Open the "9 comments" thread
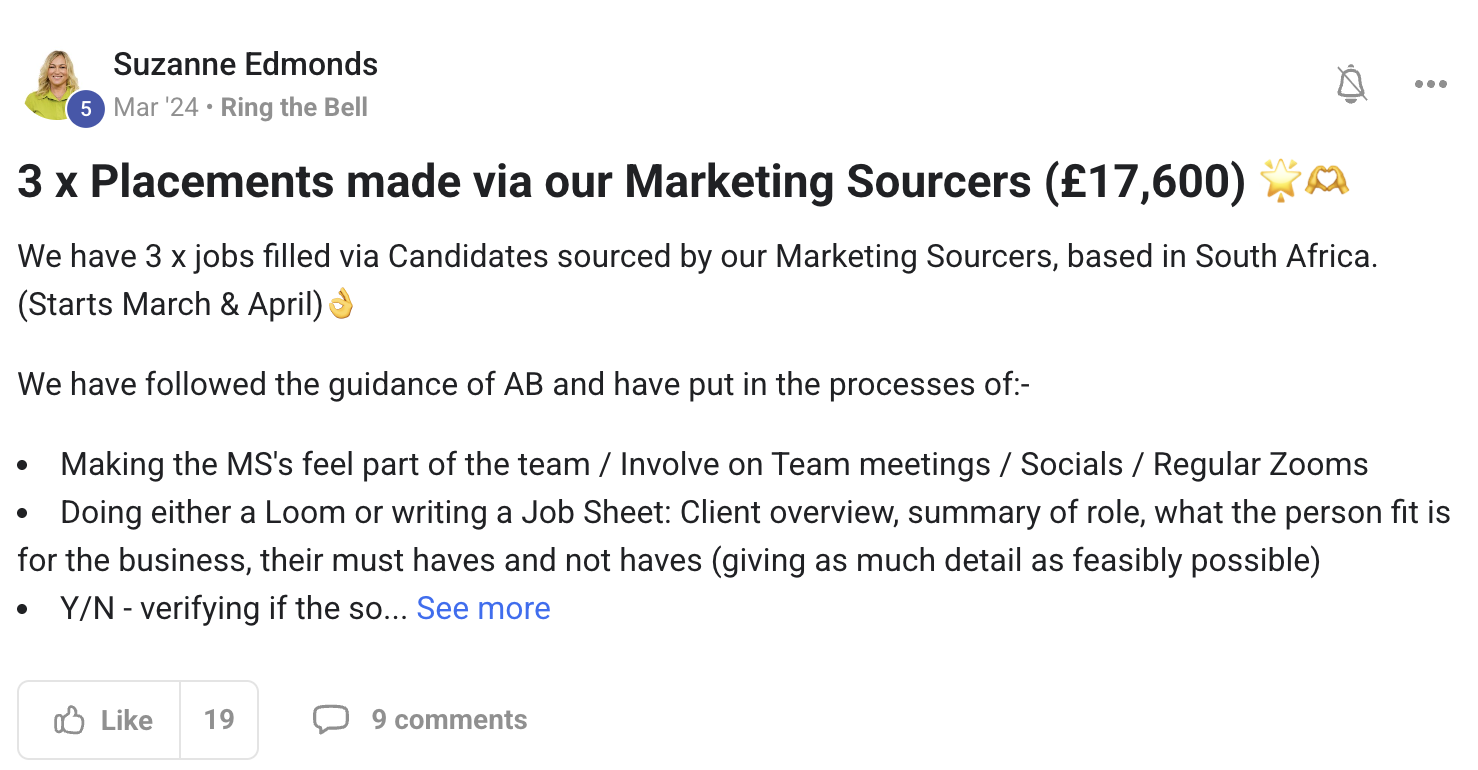 [449, 720]
